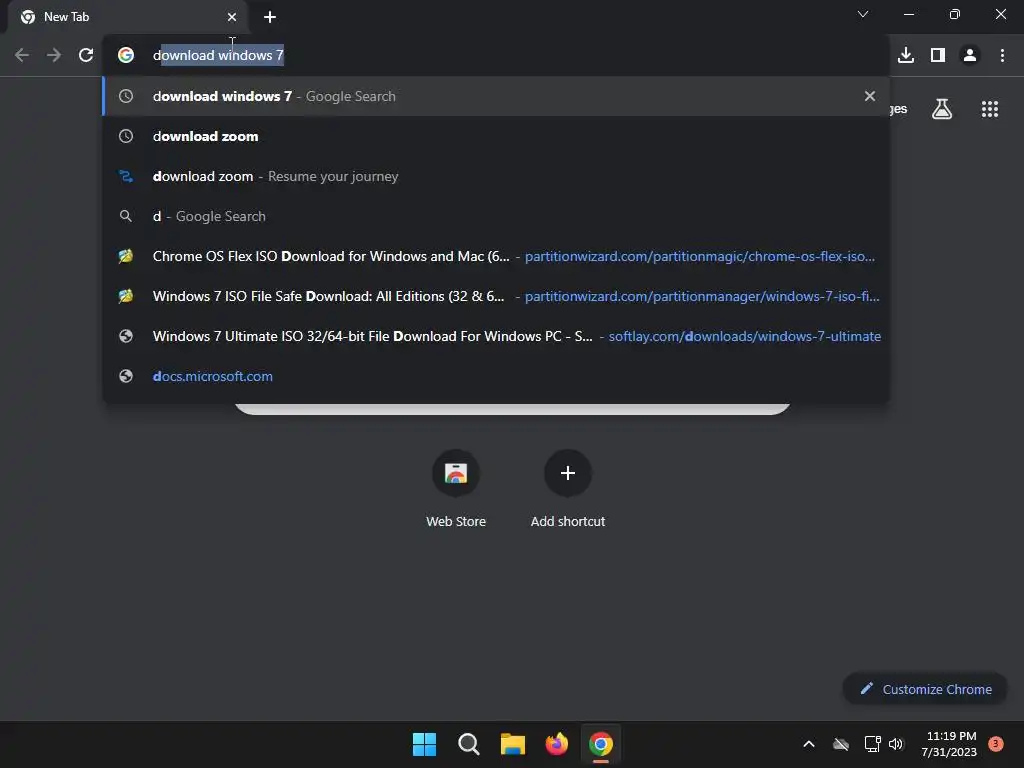Choose the 'download zoom' history suggestion
The height and width of the screenshot is (768, 1024).
tap(496, 136)
